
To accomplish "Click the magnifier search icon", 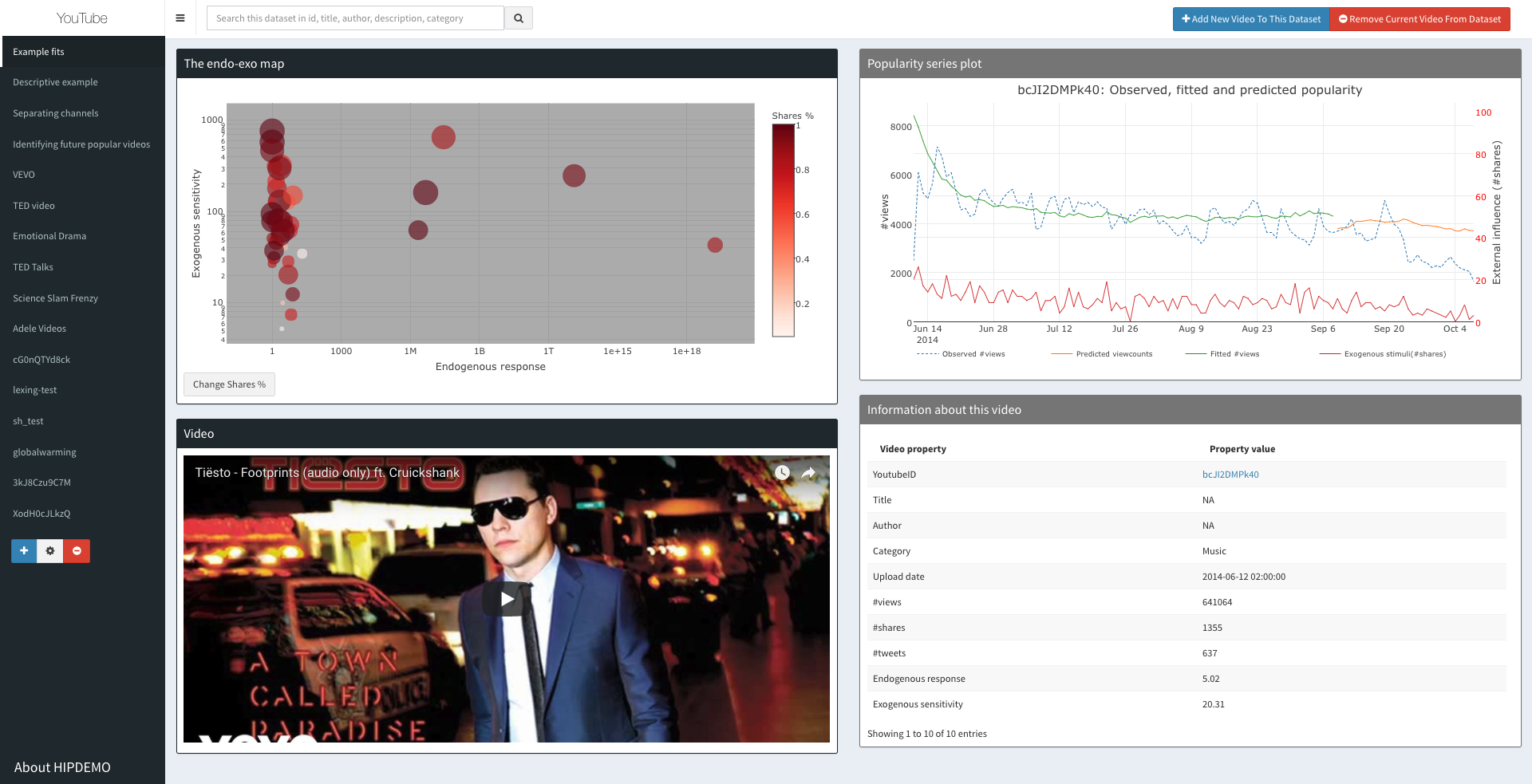I will (519, 18).
